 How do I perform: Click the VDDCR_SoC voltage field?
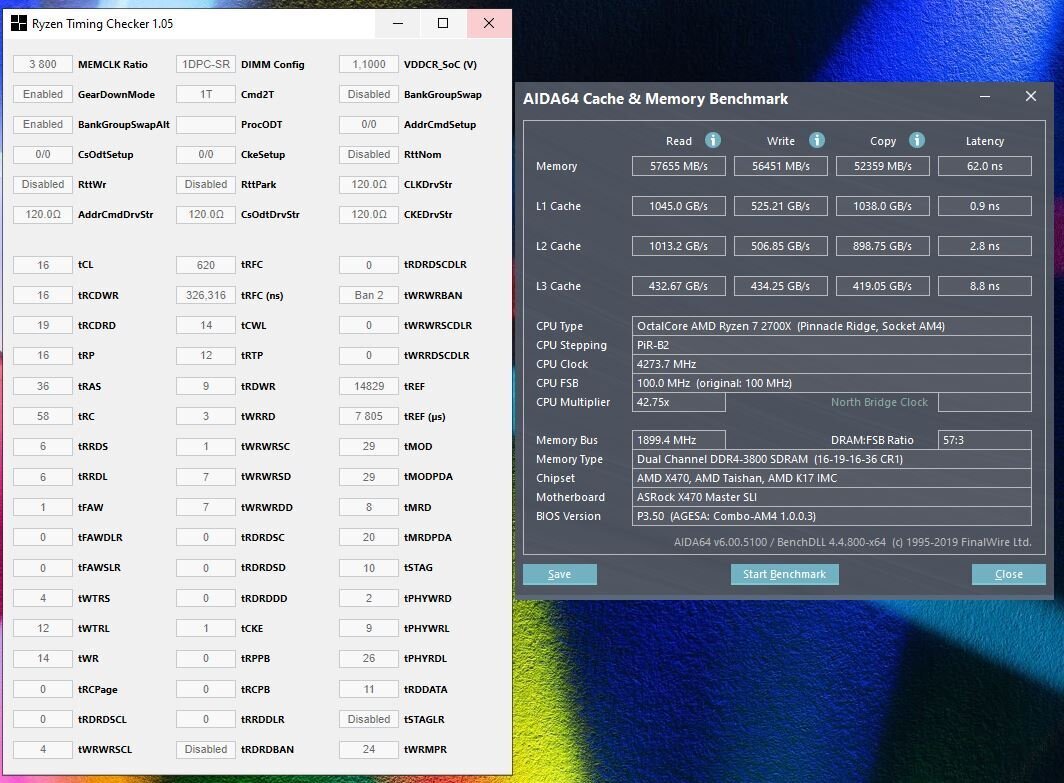[369, 65]
